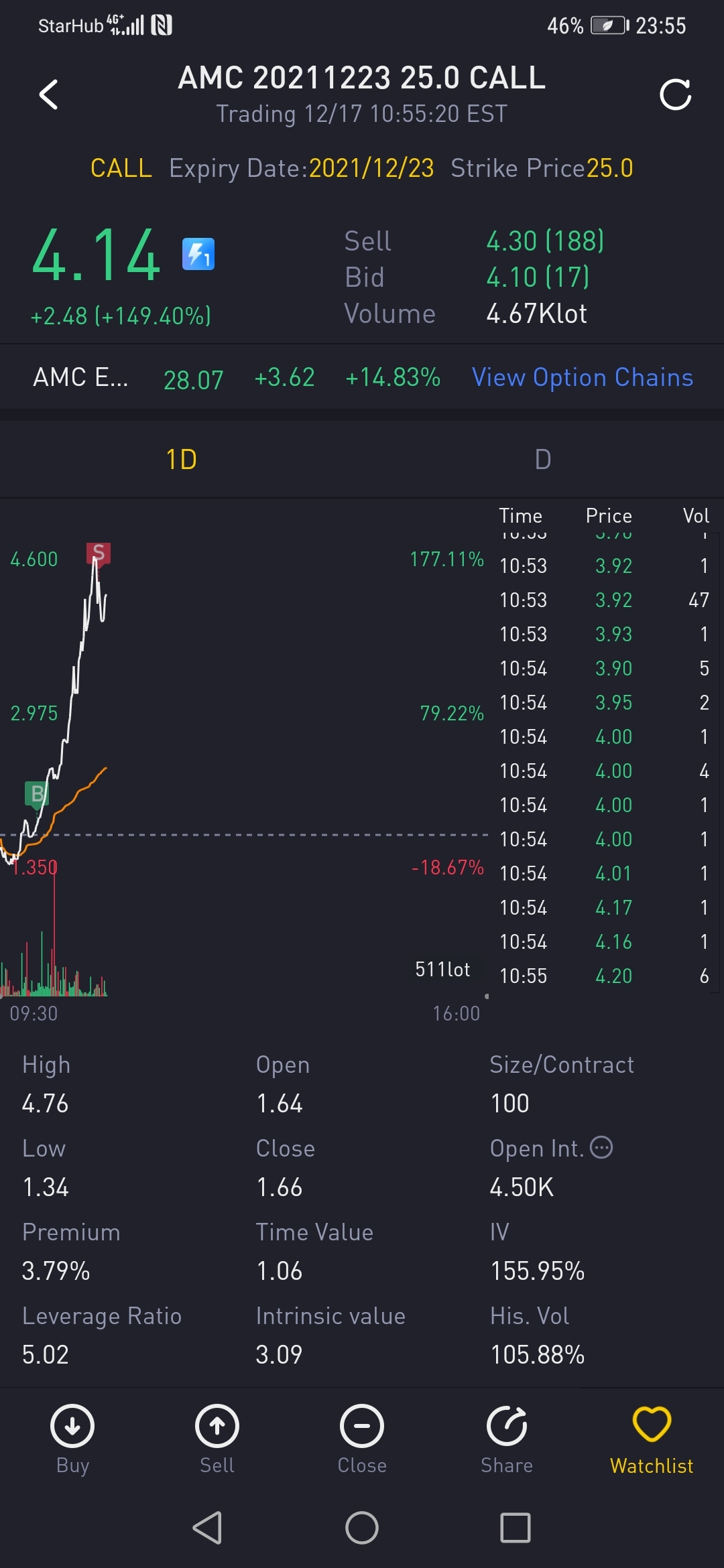Tap Sell price 4.30 (188)
This screenshot has width=724, height=1568.
pos(545,241)
